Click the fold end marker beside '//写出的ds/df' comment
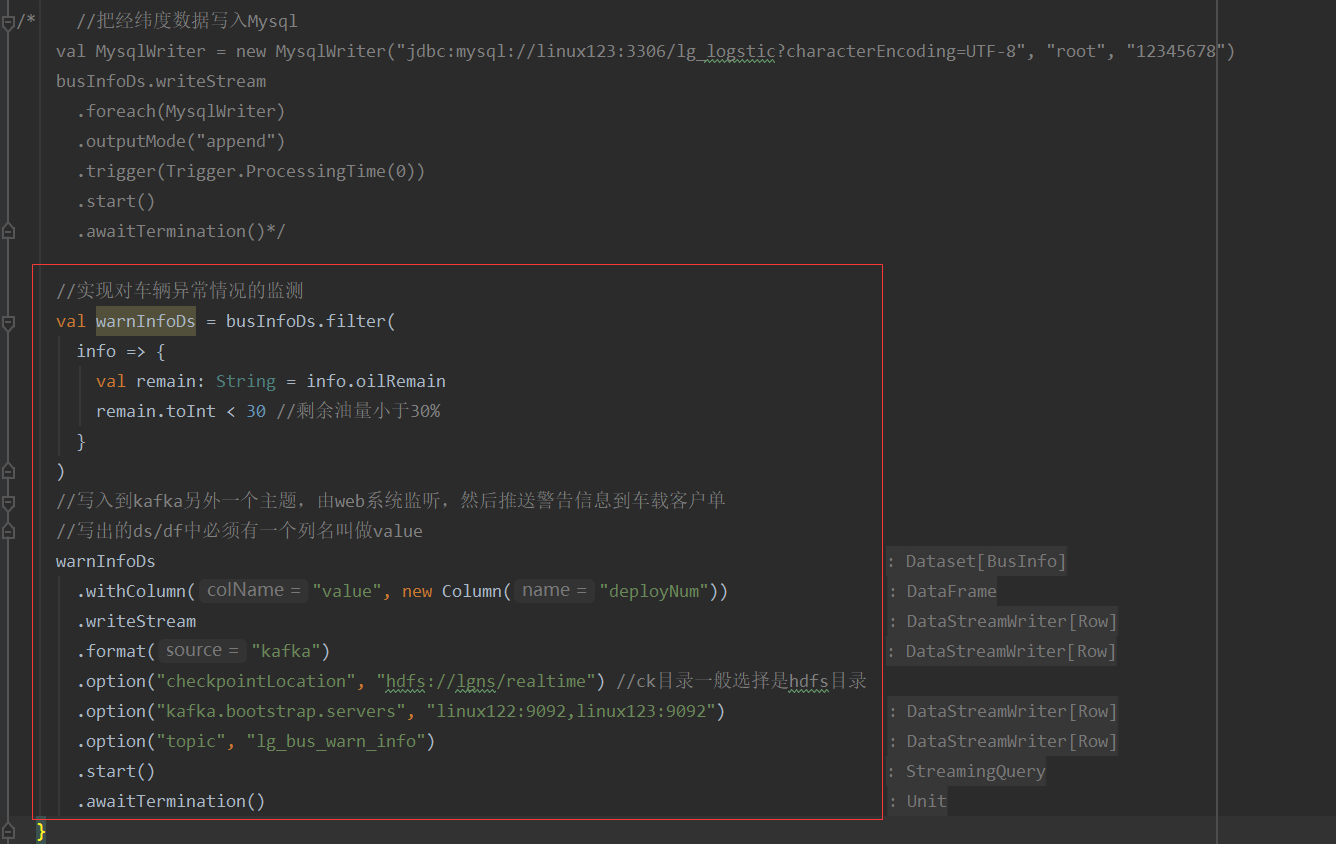 [8, 531]
